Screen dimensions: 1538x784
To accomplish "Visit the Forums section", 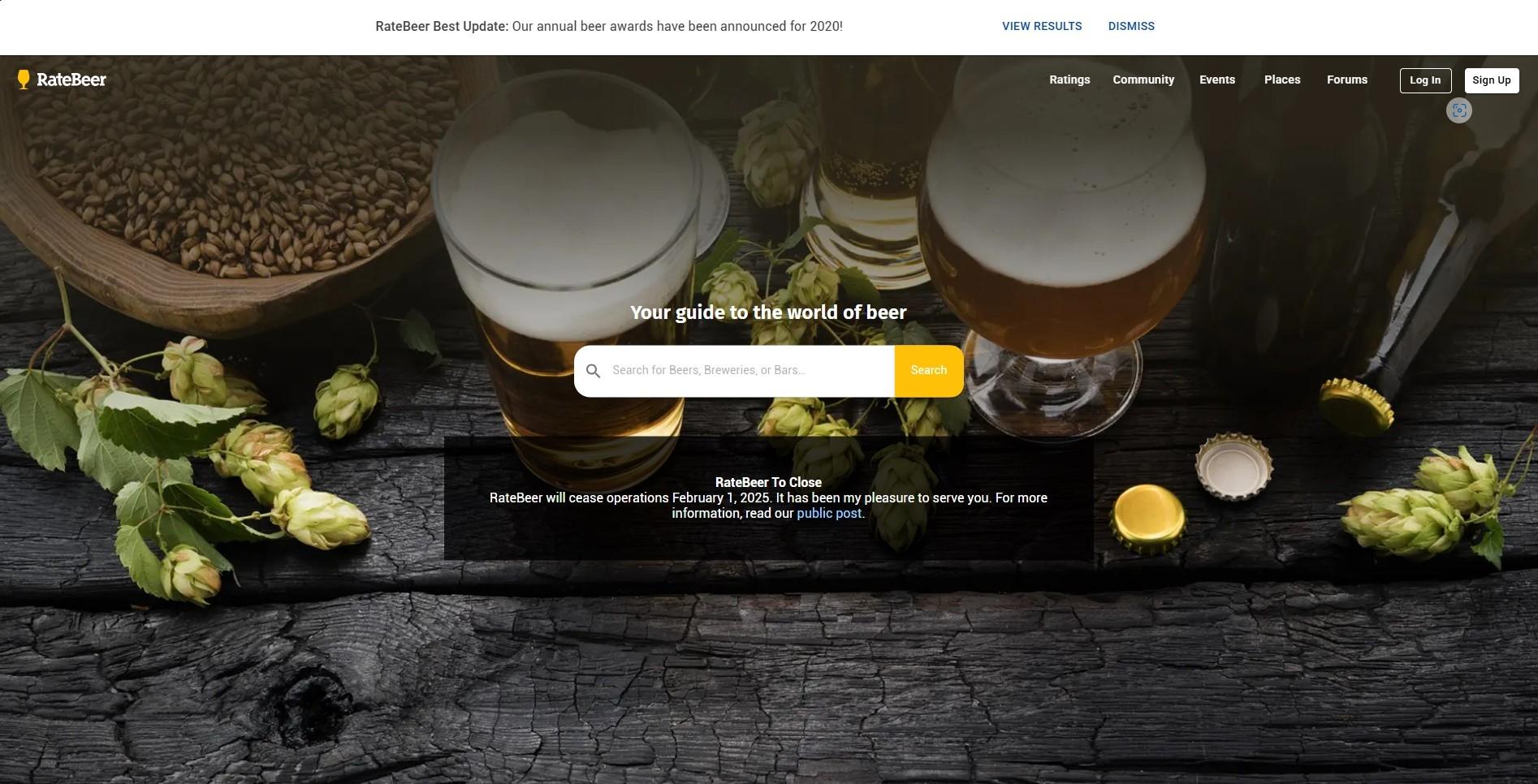I will pos(1347,80).
